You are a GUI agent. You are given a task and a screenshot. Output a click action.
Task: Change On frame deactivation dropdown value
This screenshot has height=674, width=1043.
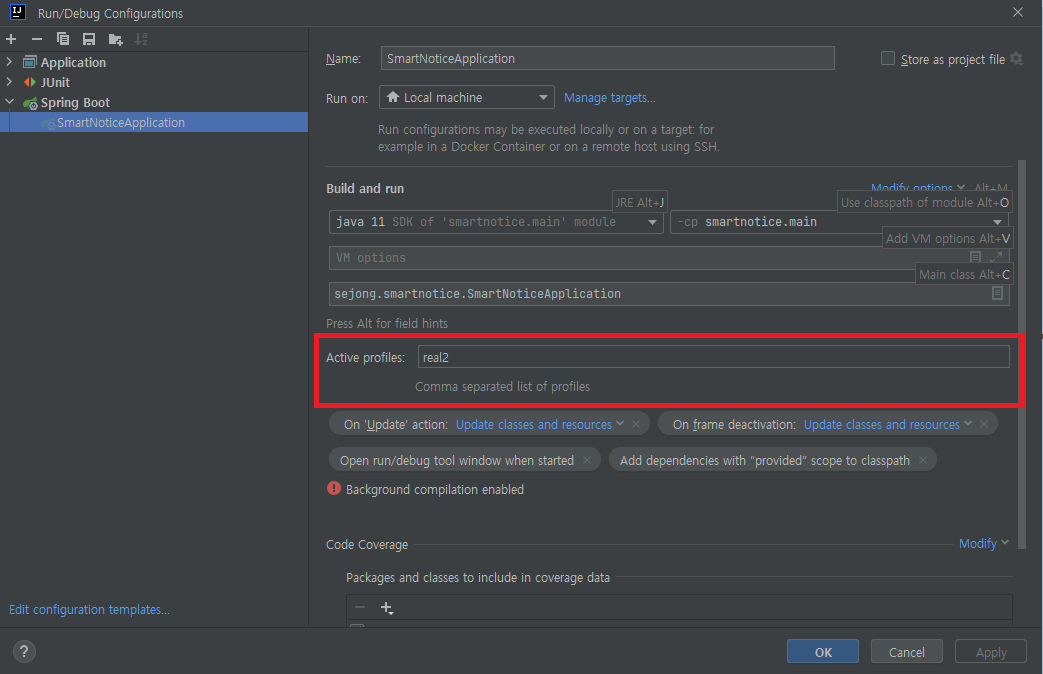(887, 424)
